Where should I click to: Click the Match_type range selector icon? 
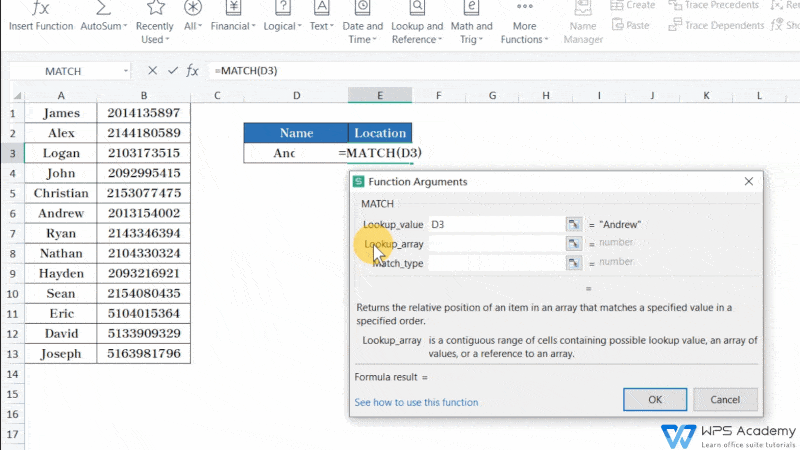pyautogui.click(x=574, y=263)
